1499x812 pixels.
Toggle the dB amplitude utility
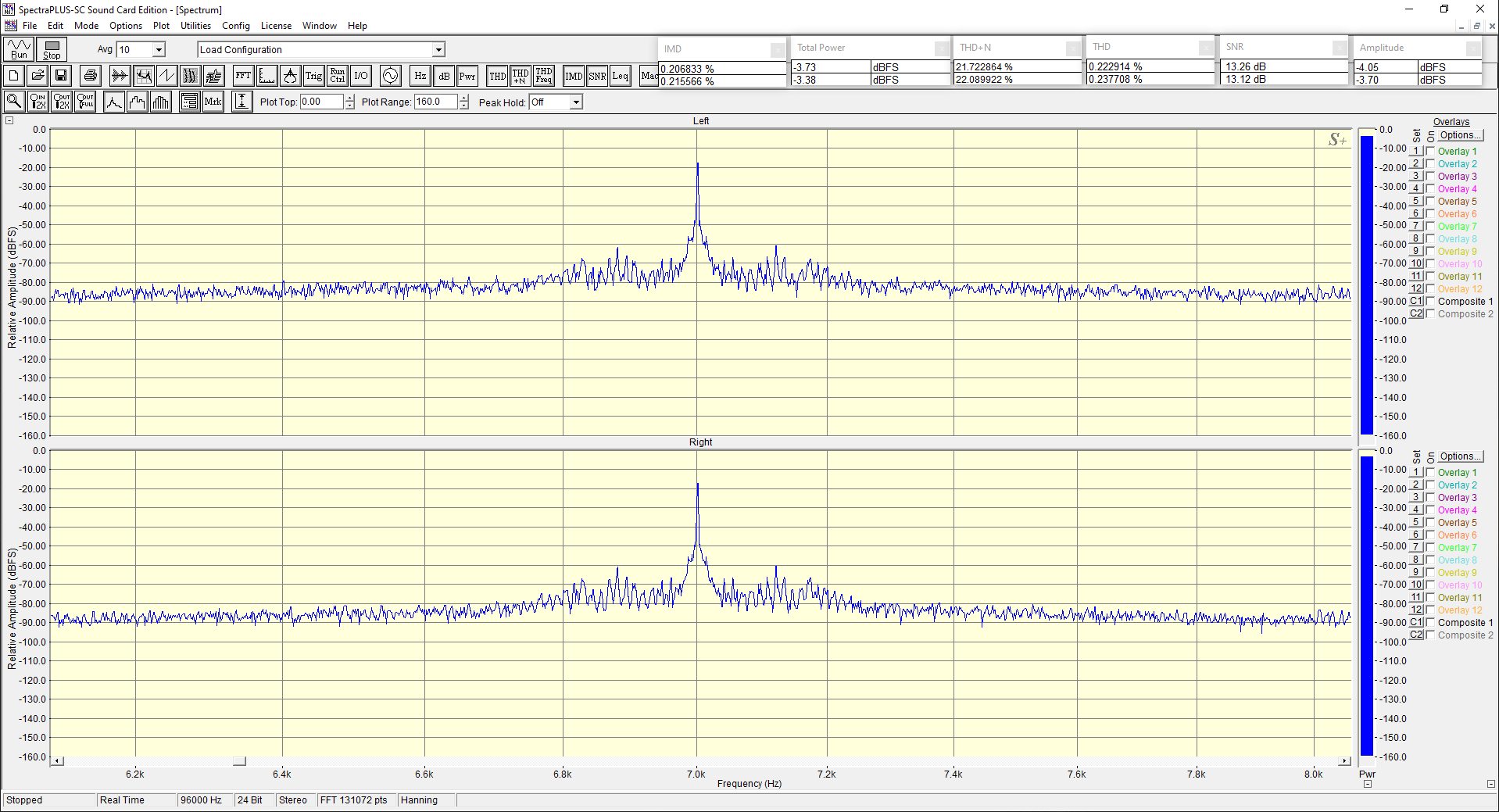click(x=444, y=76)
